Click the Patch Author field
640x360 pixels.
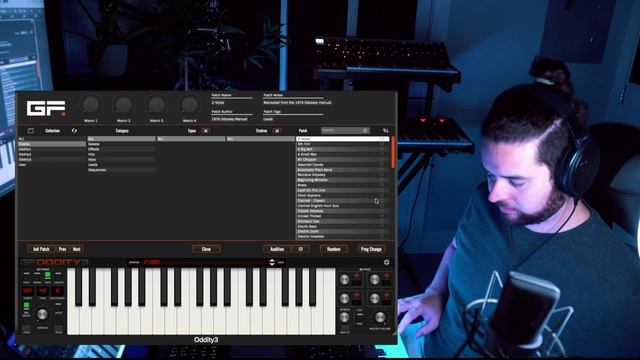tap(232, 119)
